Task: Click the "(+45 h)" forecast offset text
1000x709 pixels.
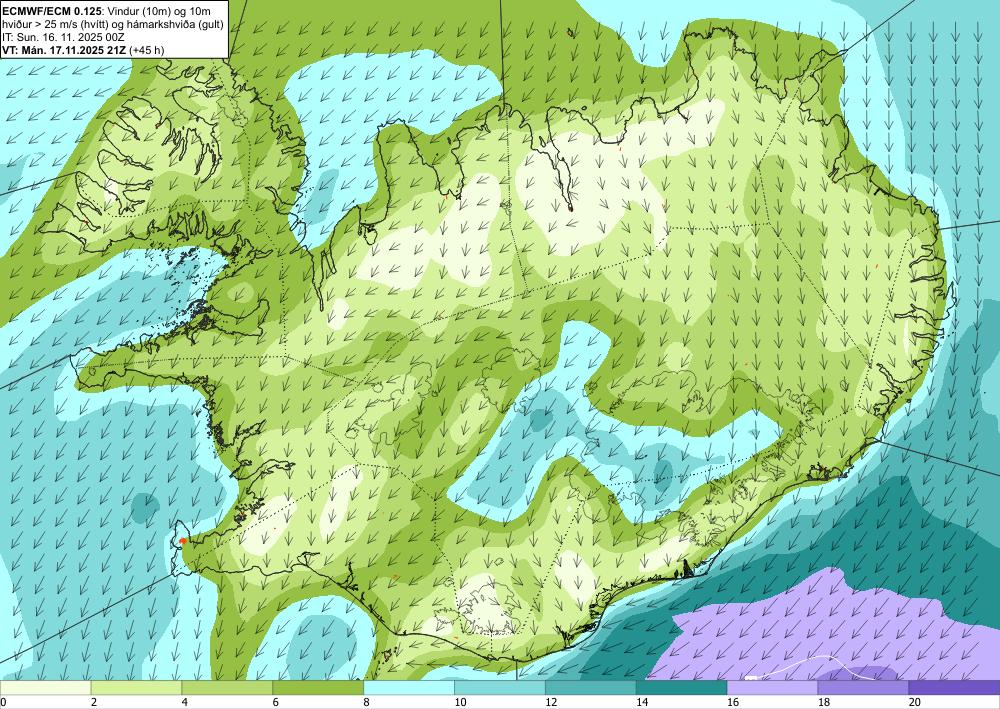Action: tap(146, 50)
